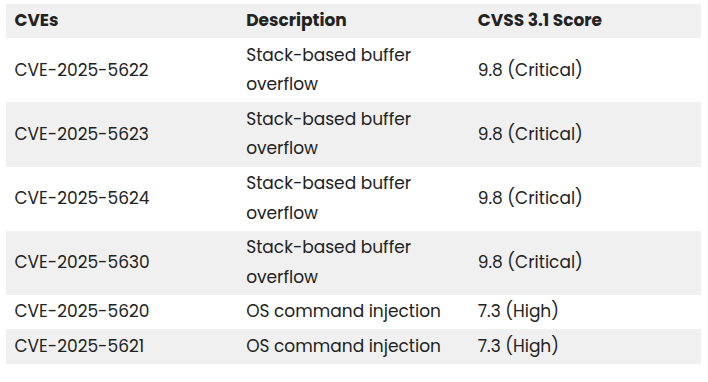
Task: Select the CVE-2025-5623 cell
Action: pyautogui.click(x=81, y=134)
